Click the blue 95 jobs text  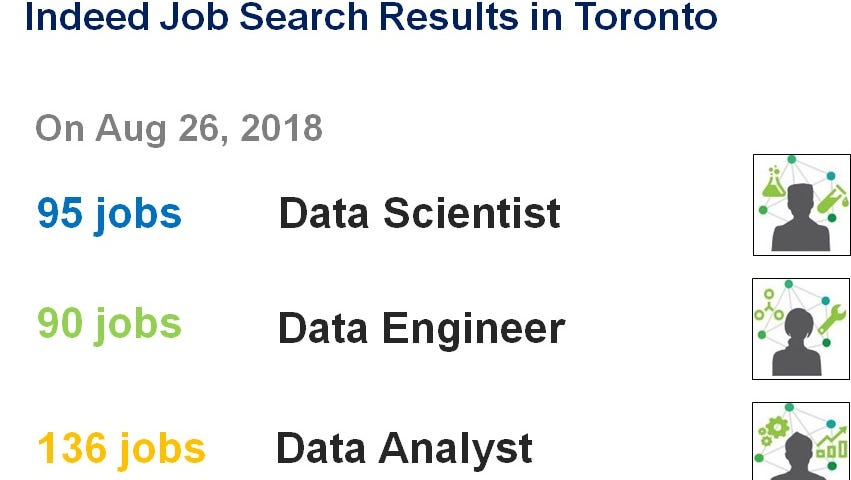109,214
